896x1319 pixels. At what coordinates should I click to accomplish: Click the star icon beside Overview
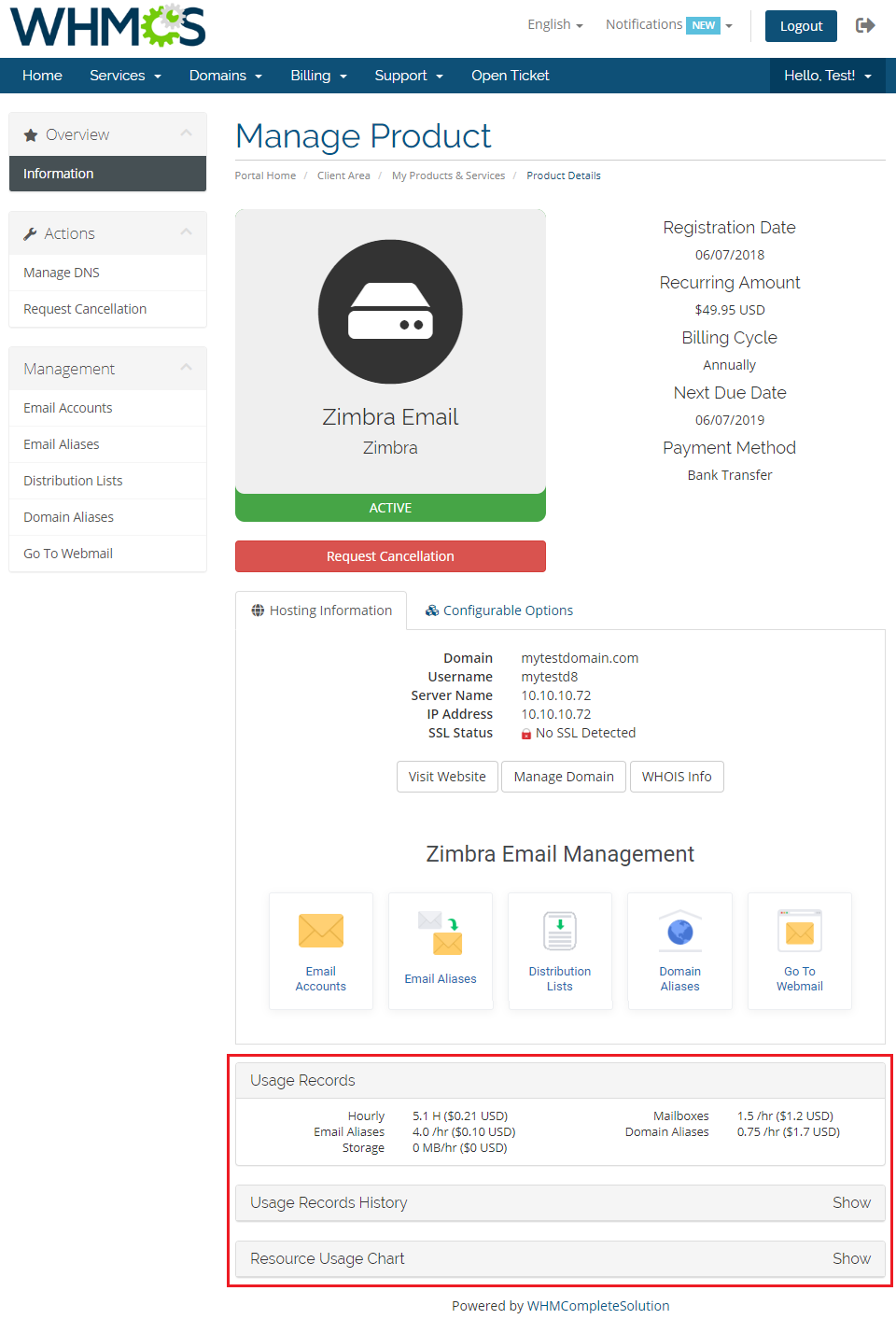(31, 135)
